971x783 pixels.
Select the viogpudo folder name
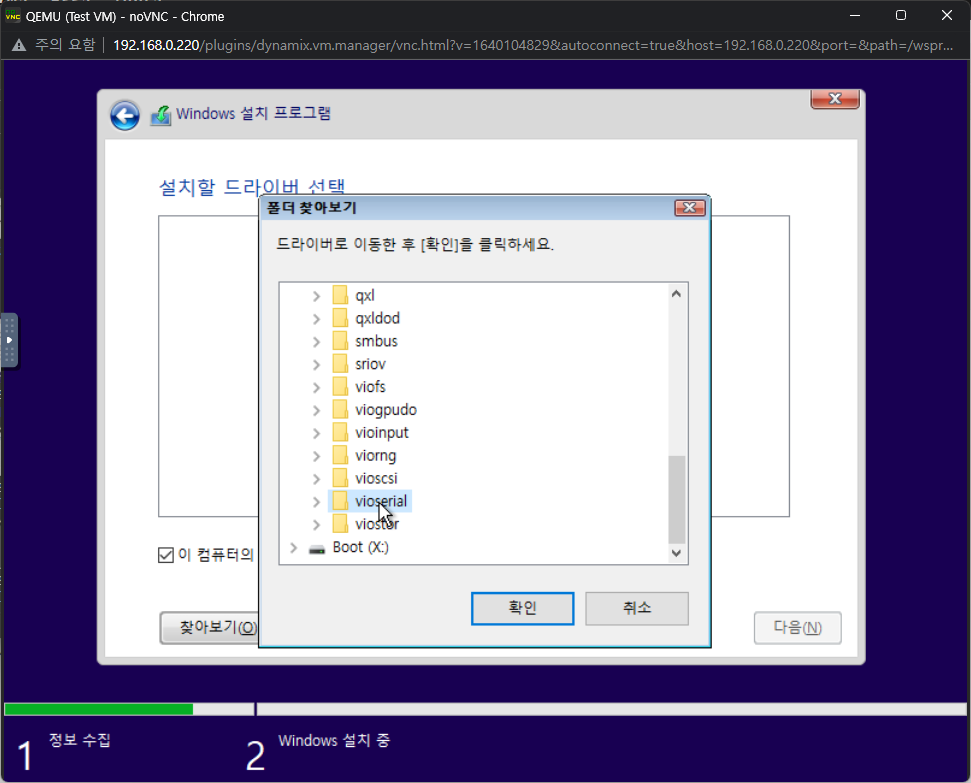point(386,410)
